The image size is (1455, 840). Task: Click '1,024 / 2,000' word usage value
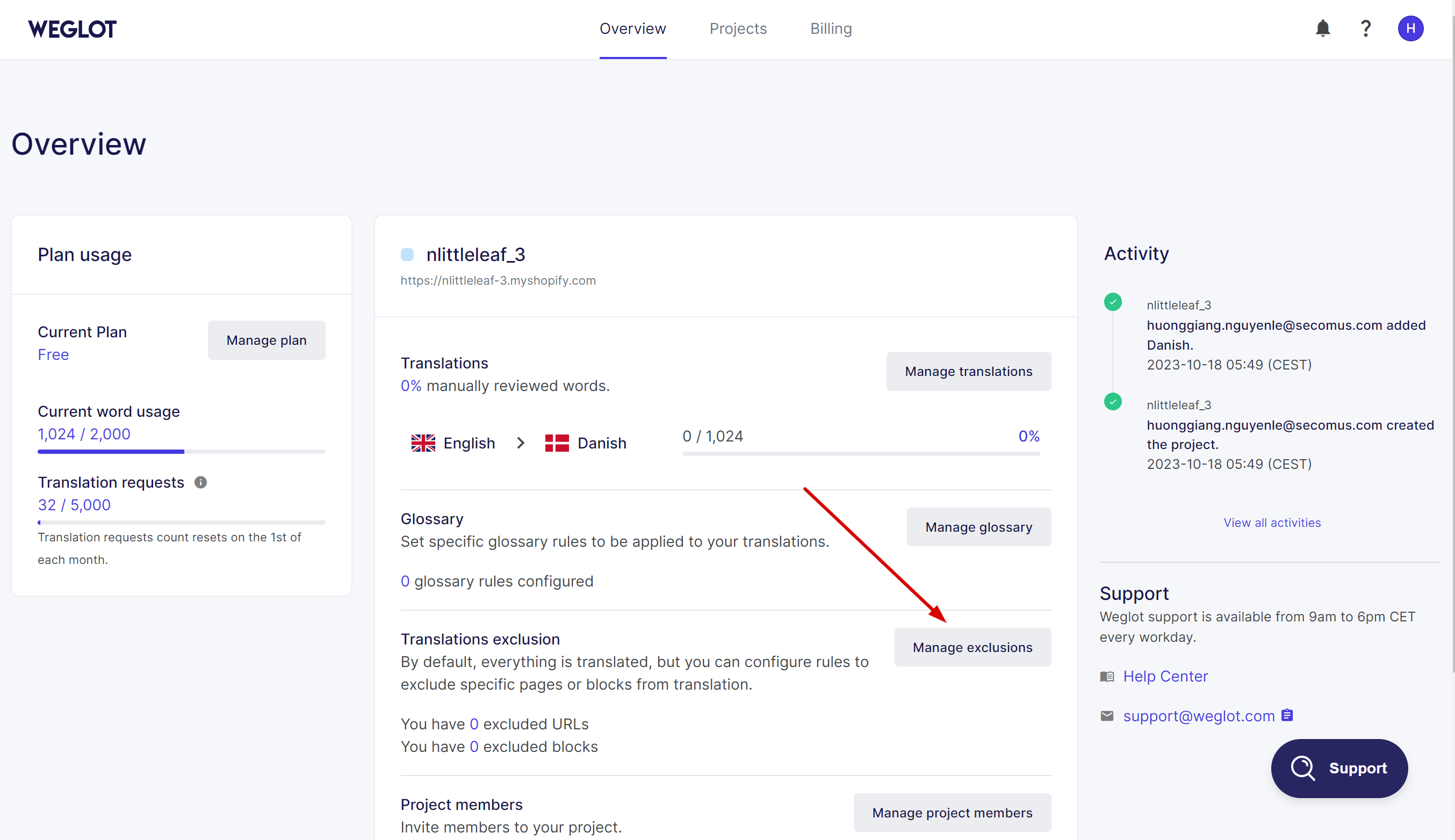[x=84, y=434]
